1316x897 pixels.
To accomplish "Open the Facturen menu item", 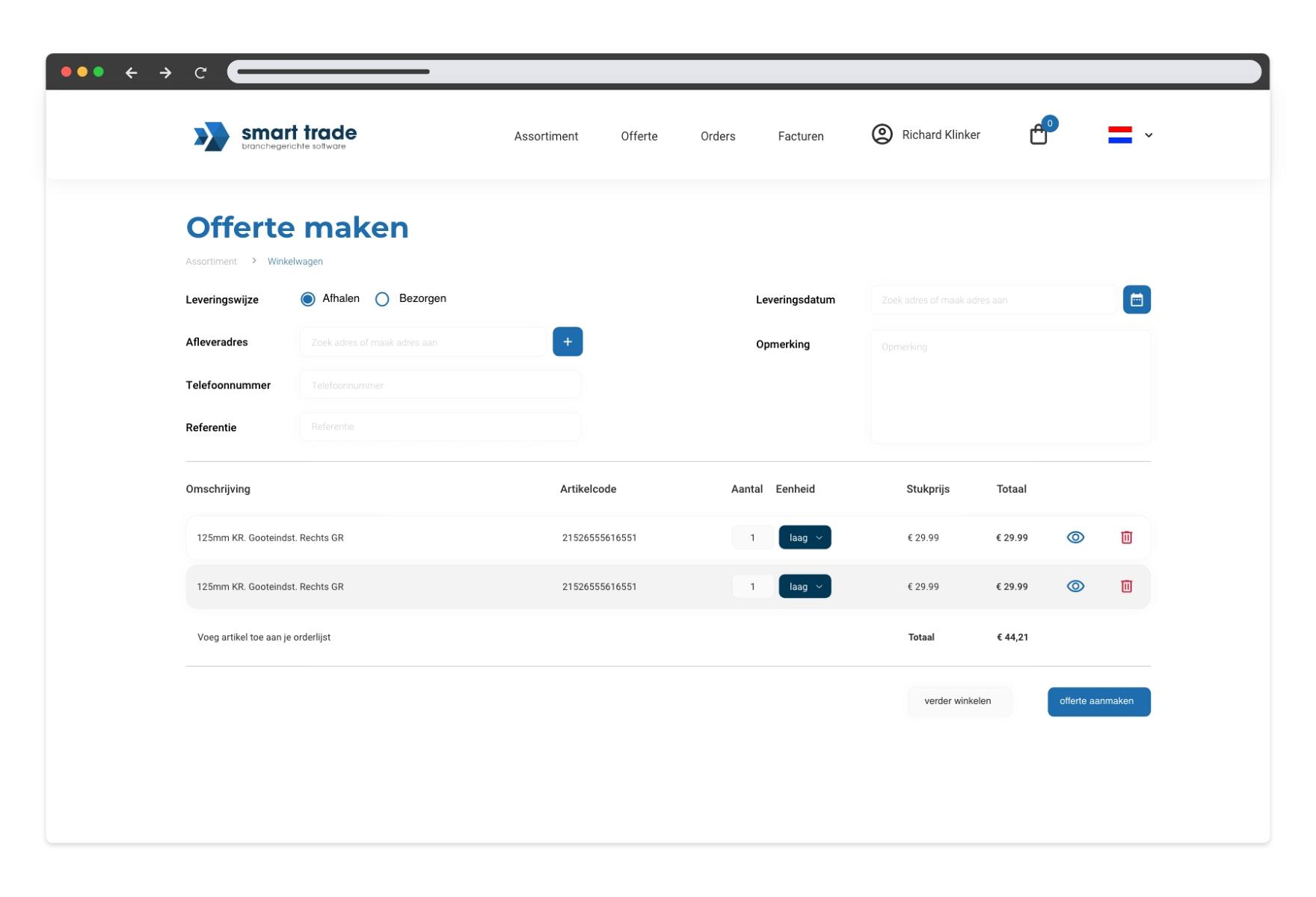I will coord(800,136).
